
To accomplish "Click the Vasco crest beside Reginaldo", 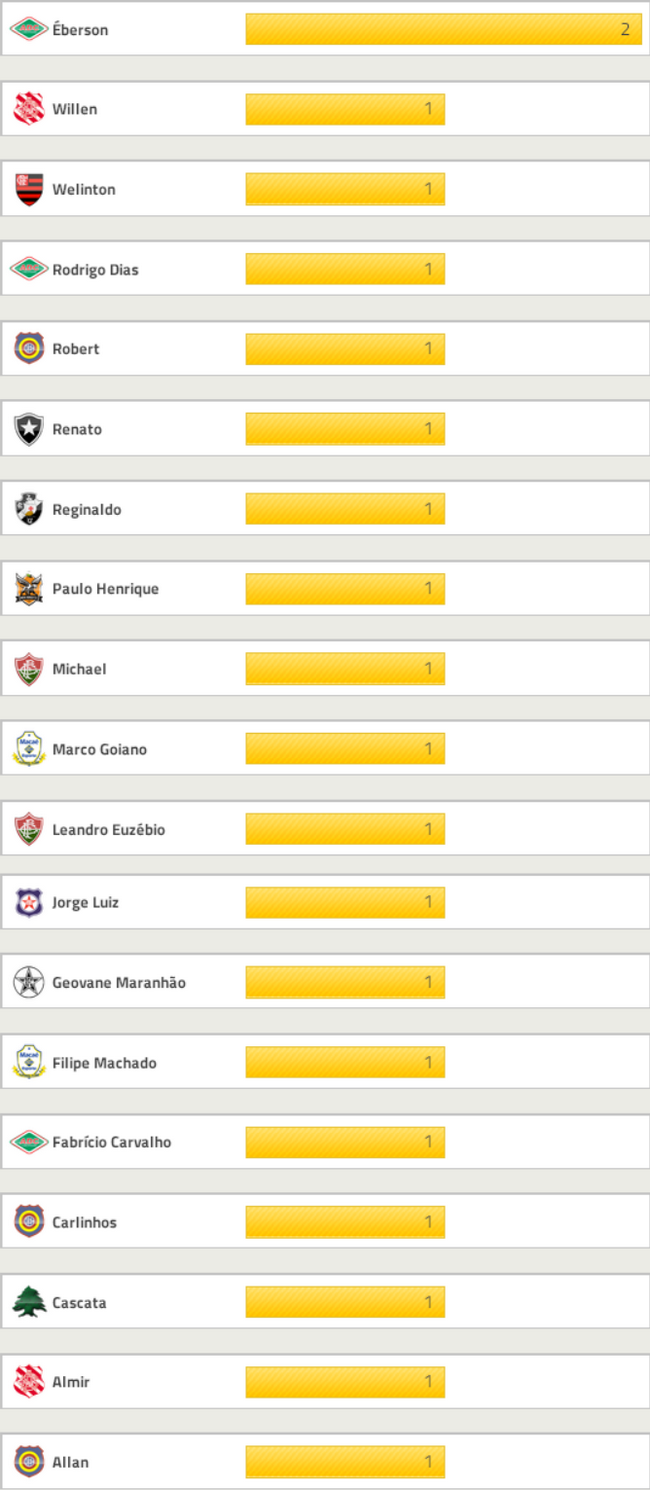I will click(x=29, y=509).
